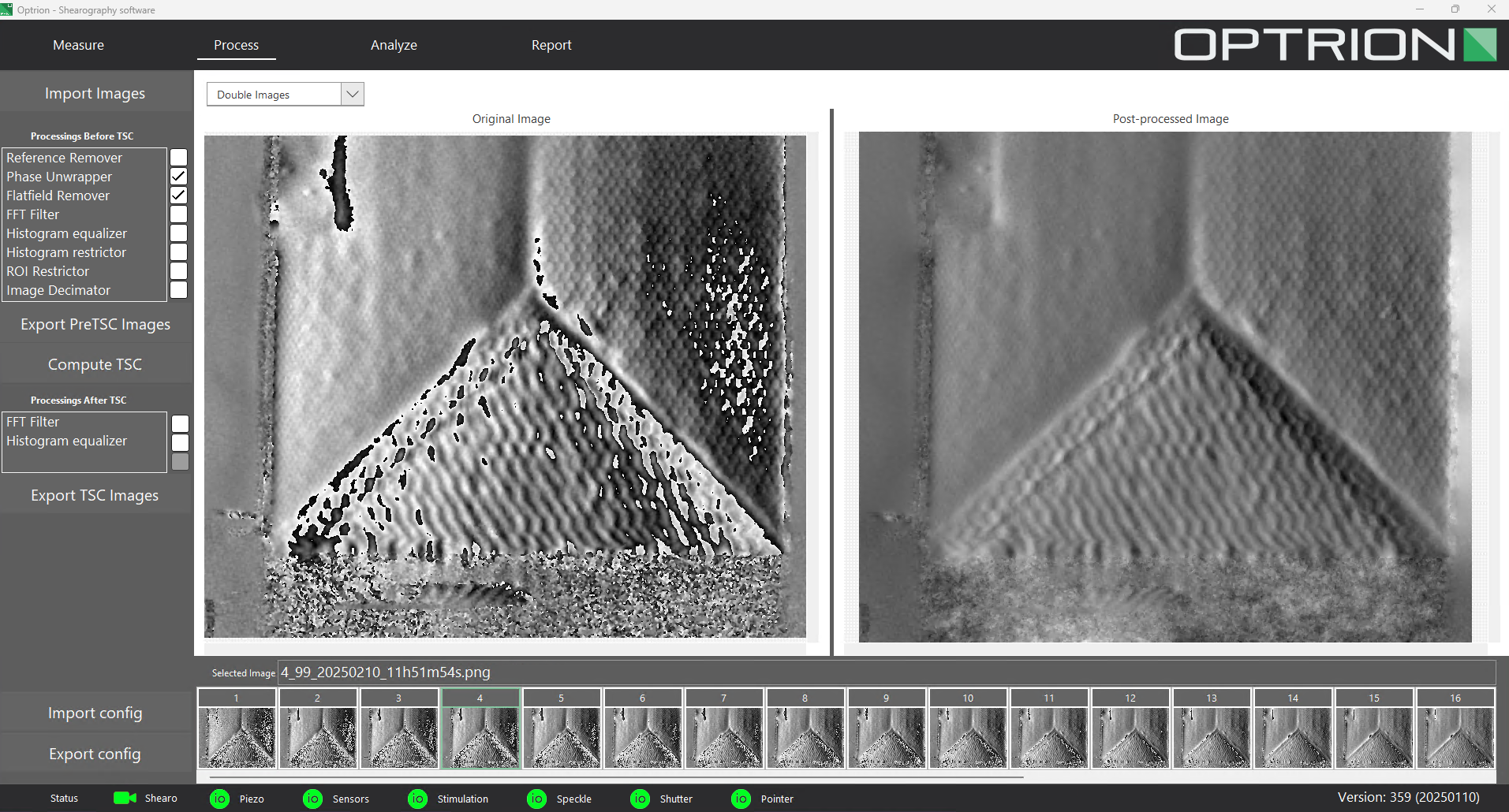Enable the ROI Restrictor checkbox
The width and height of the screenshot is (1509, 812).
coord(179,271)
